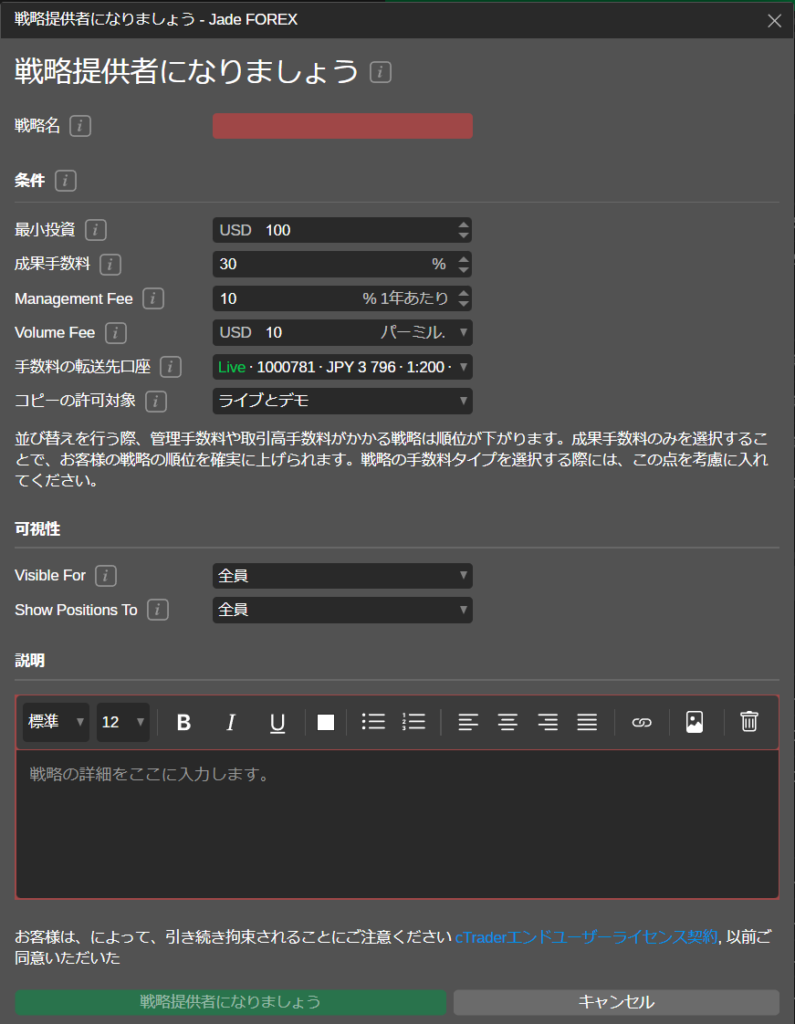Insert an image into the description

pos(695,722)
